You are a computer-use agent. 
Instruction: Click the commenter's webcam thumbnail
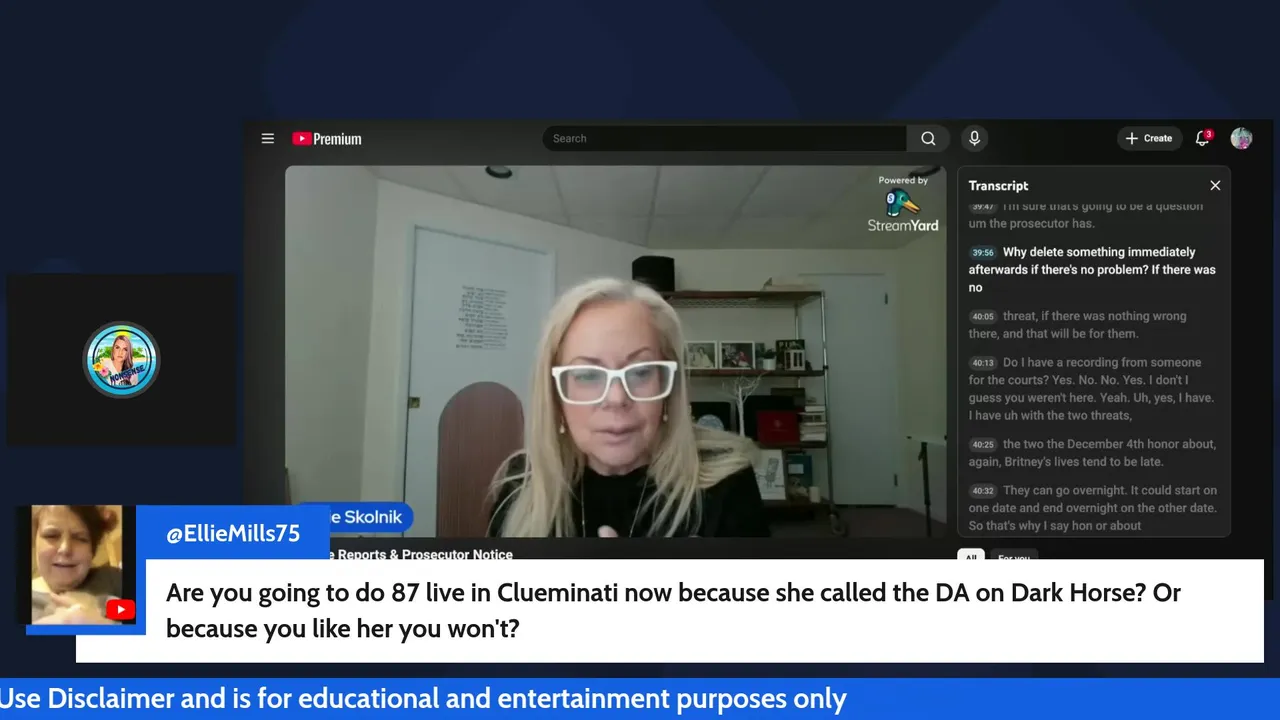click(x=77, y=565)
